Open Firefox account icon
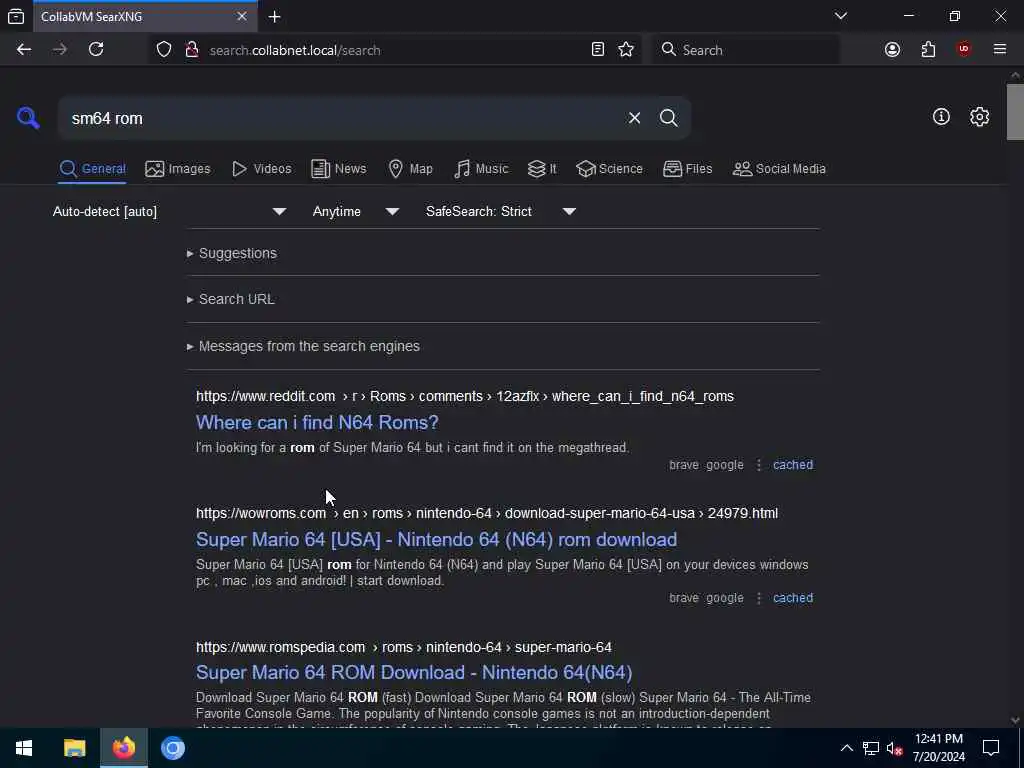 892,50
